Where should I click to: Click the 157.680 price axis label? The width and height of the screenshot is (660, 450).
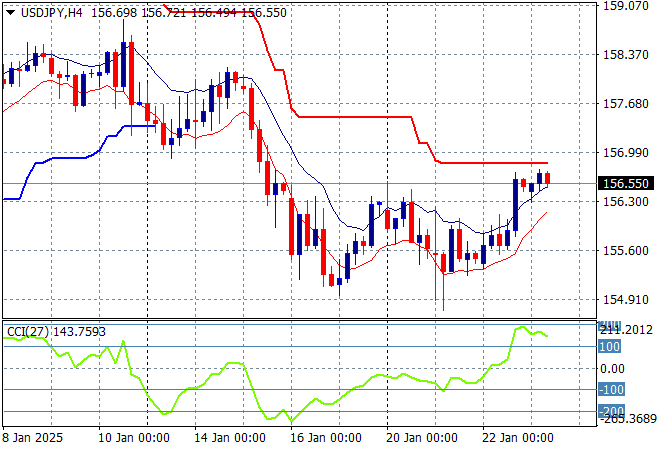pyautogui.click(x=625, y=104)
